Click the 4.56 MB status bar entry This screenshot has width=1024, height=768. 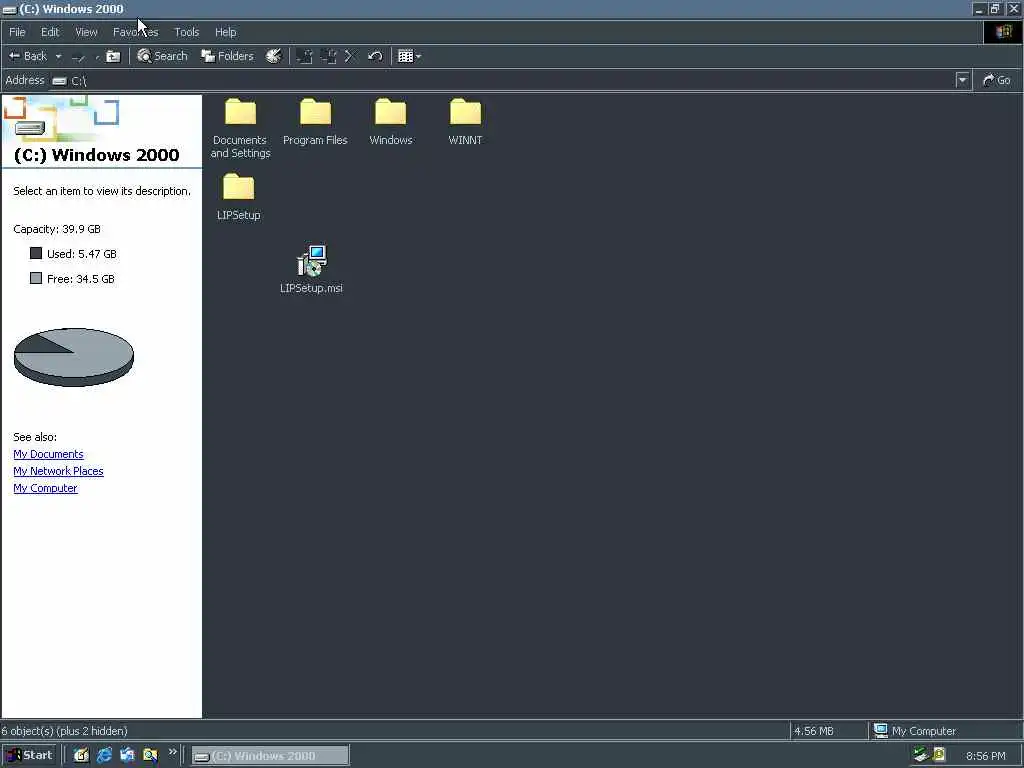(814, 731)
